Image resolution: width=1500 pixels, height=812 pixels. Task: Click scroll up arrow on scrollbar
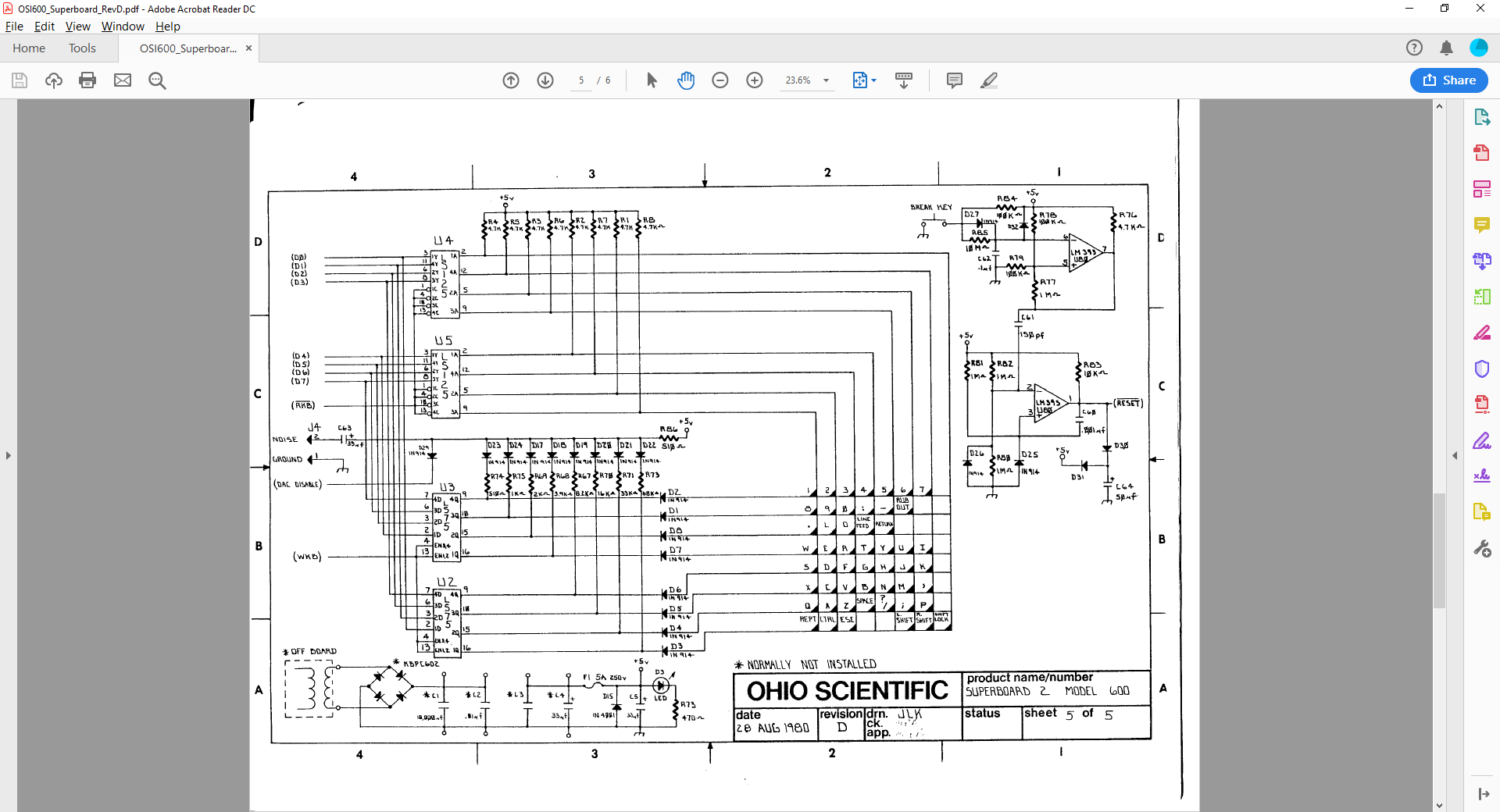click(1439, 106)
